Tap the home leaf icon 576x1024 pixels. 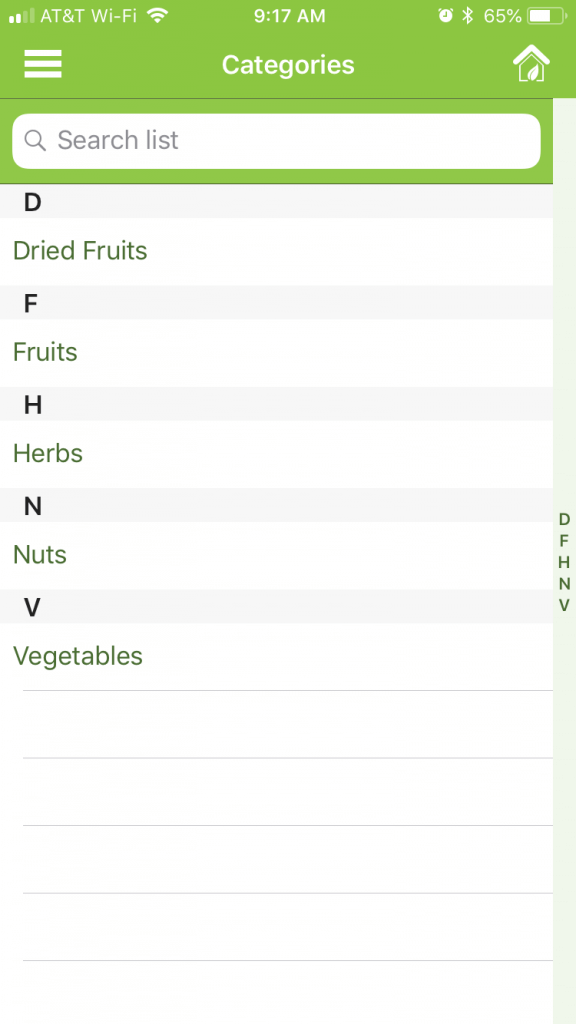(531, 63)
